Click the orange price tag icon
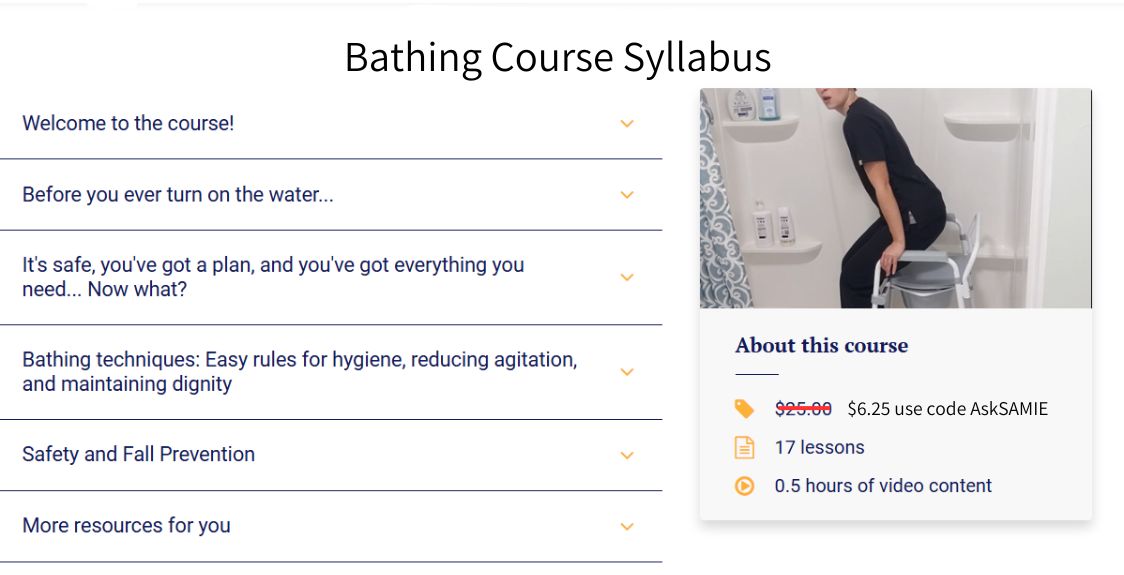 point(744,408)
